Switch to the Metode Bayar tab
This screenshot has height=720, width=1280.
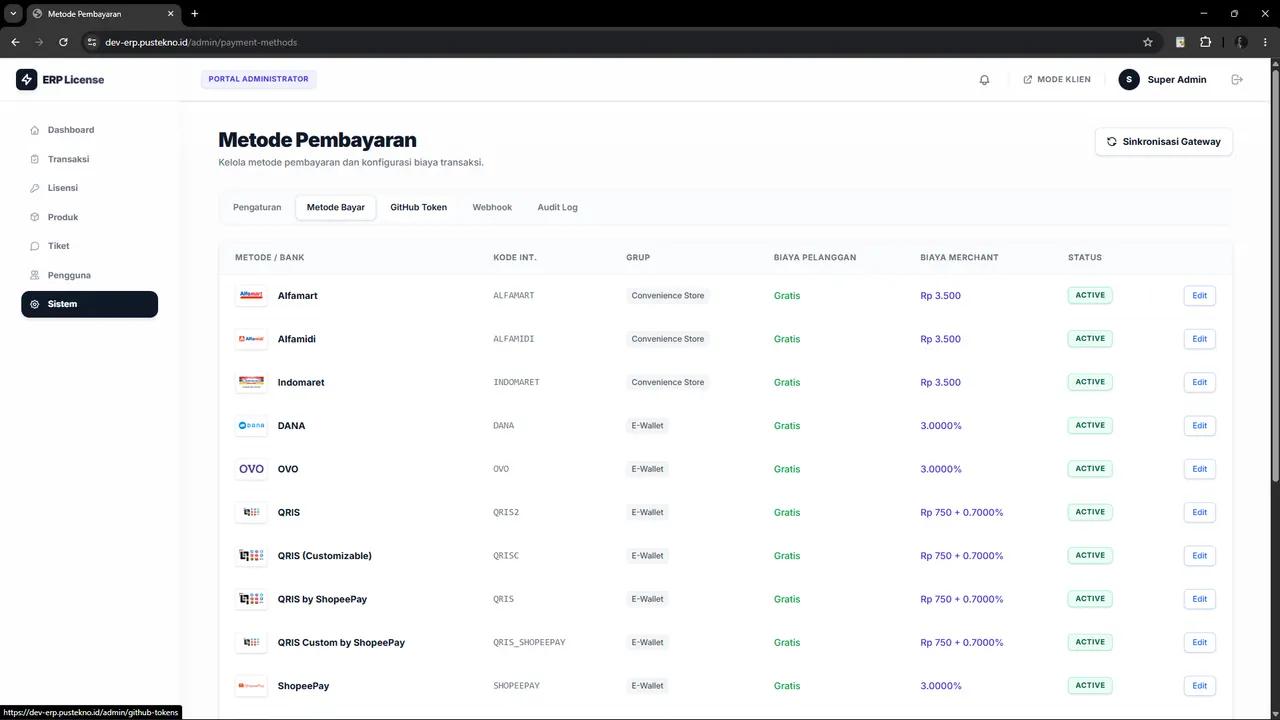tap(336, 207)
